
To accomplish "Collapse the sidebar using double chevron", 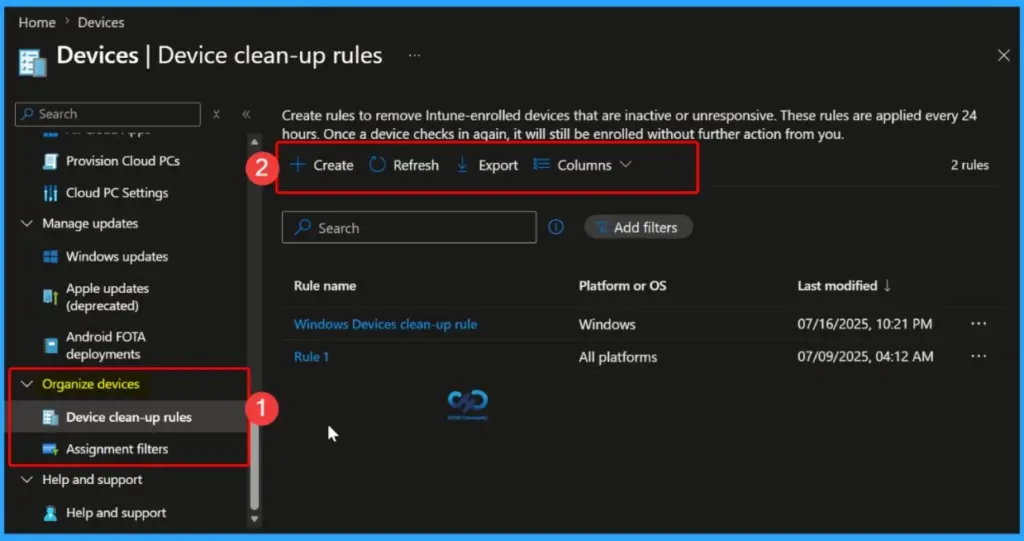I will click(x=246, y=114).
